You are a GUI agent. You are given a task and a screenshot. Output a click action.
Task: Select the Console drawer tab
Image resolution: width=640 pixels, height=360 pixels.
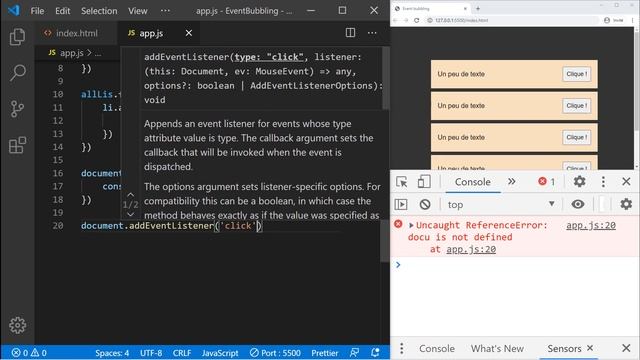click(437, 349)
